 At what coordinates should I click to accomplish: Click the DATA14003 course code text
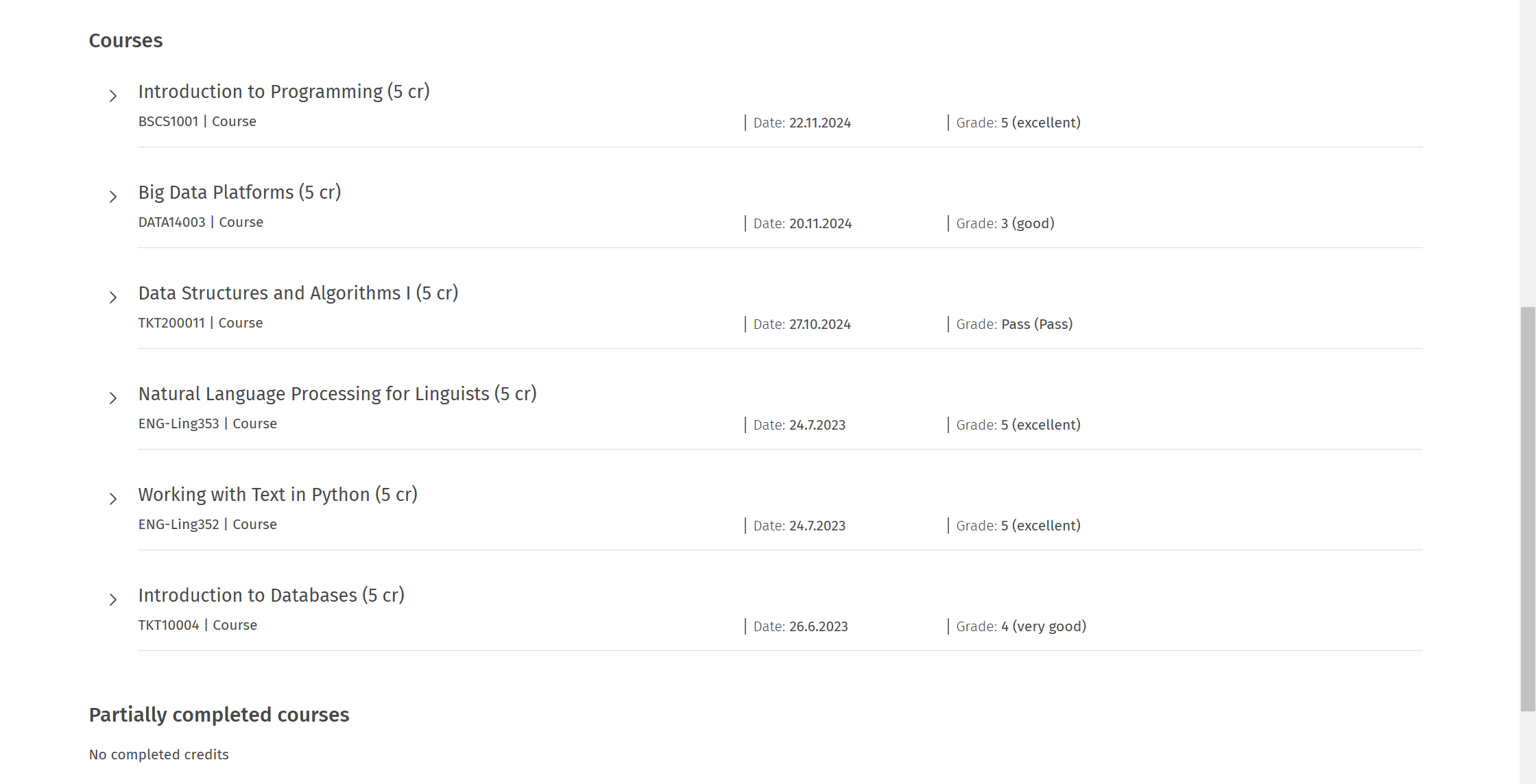(171, 222)
